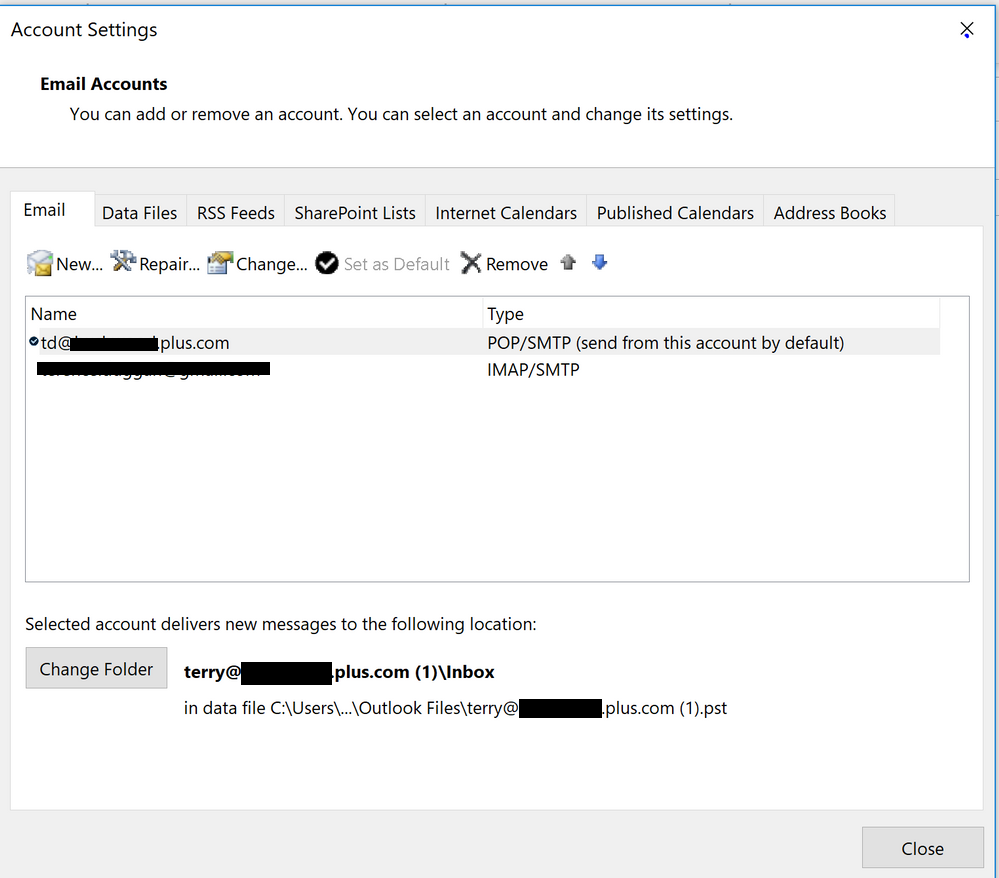Move account up with gray arrow
The width and height of the screenshot is (999, 878).
568,263
